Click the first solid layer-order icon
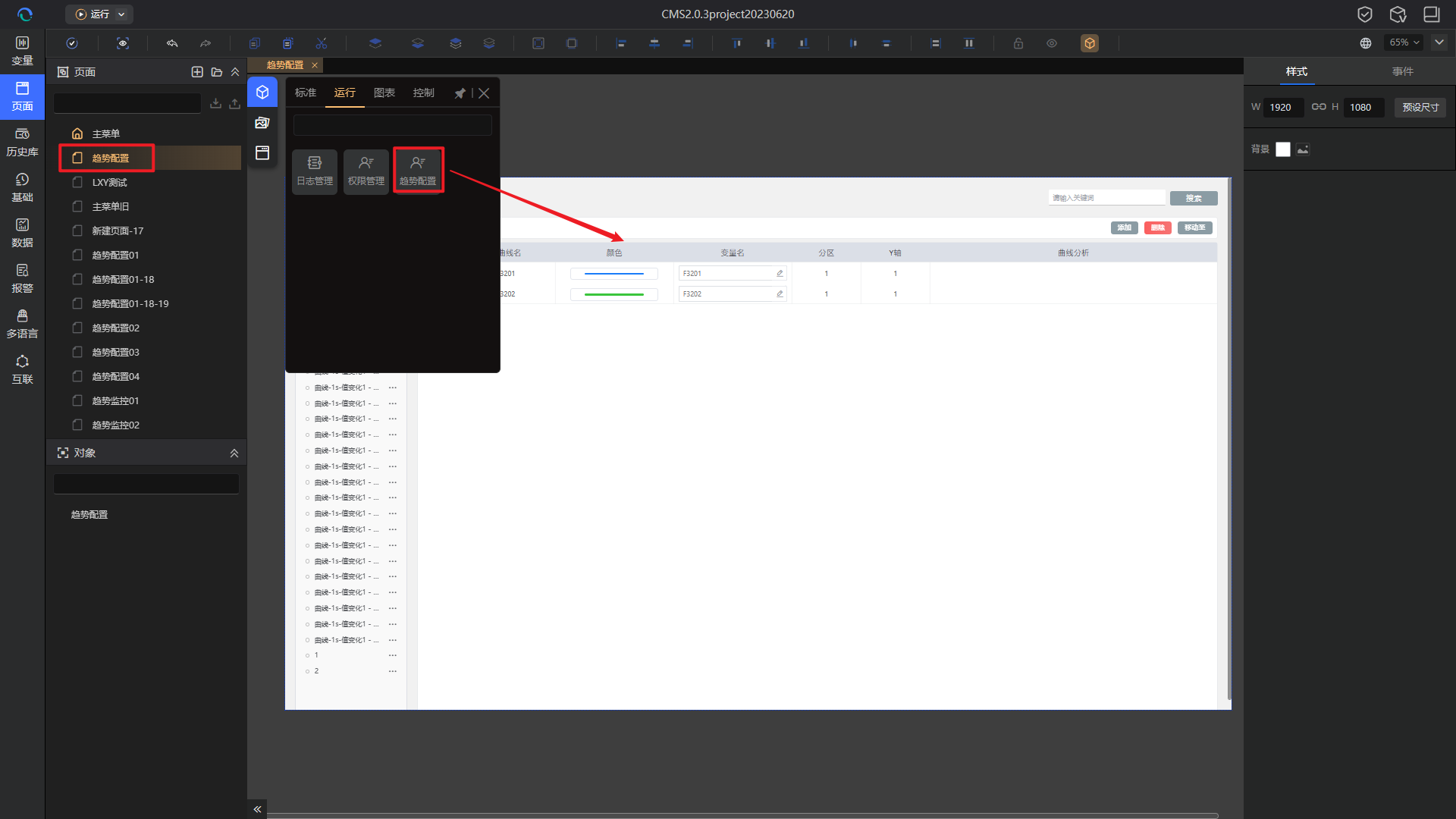1456x819 pixels. [375, 43]
